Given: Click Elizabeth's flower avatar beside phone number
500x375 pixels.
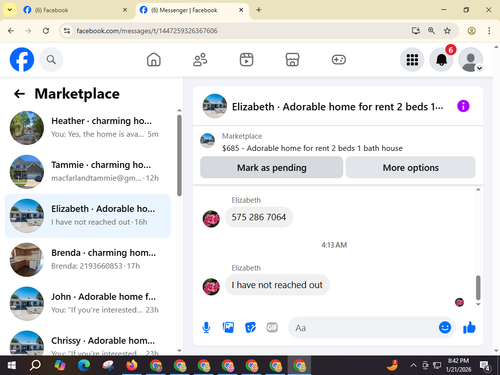Looking at the screenshot, I should coord(211,219).
